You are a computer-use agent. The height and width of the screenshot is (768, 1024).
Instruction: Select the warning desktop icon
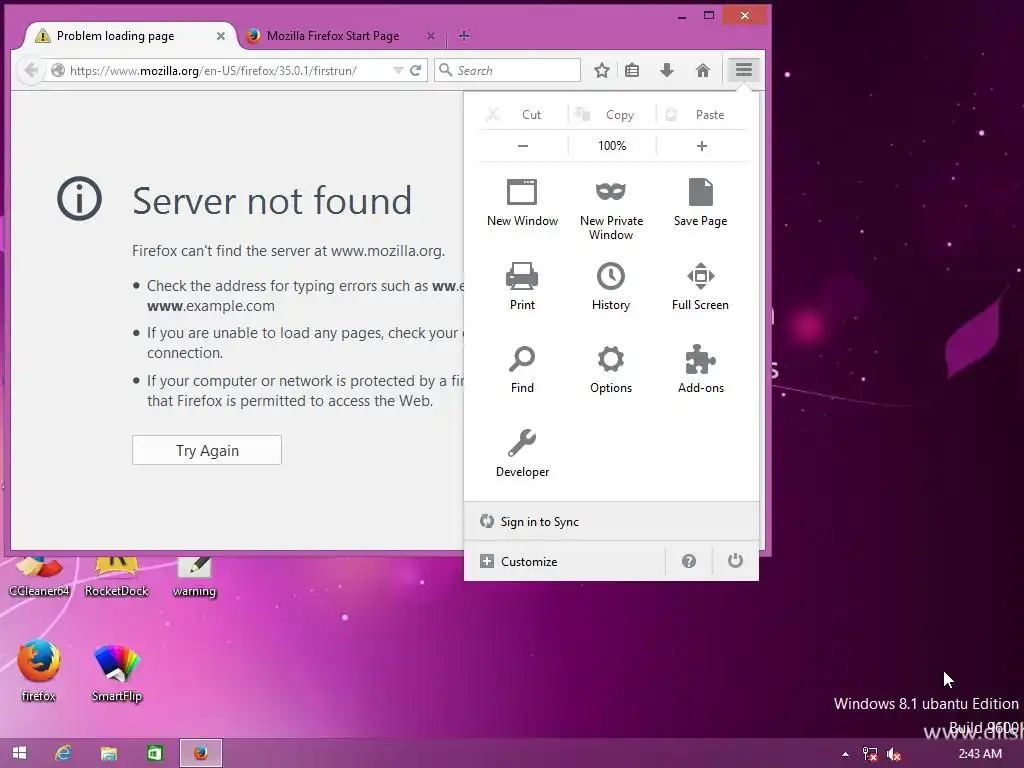point(194,577)
